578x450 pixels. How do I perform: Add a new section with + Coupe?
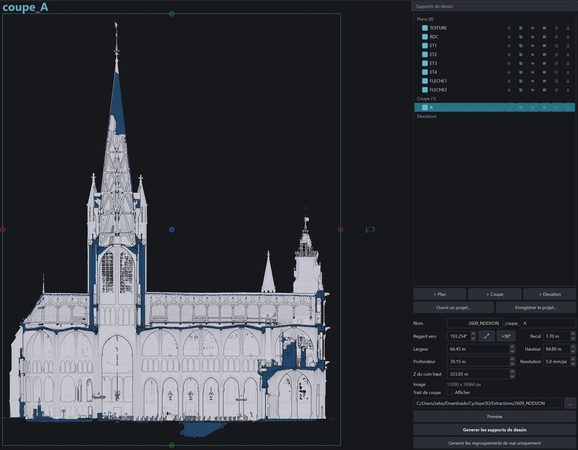click(x=494, y=294)
